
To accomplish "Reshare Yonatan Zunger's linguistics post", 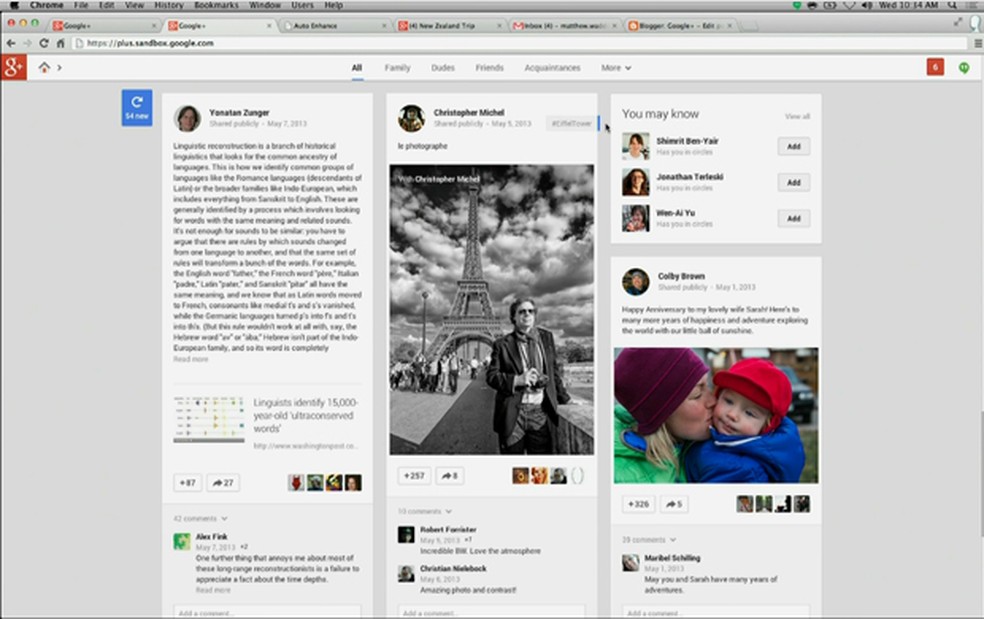I will tap(222, 482).
